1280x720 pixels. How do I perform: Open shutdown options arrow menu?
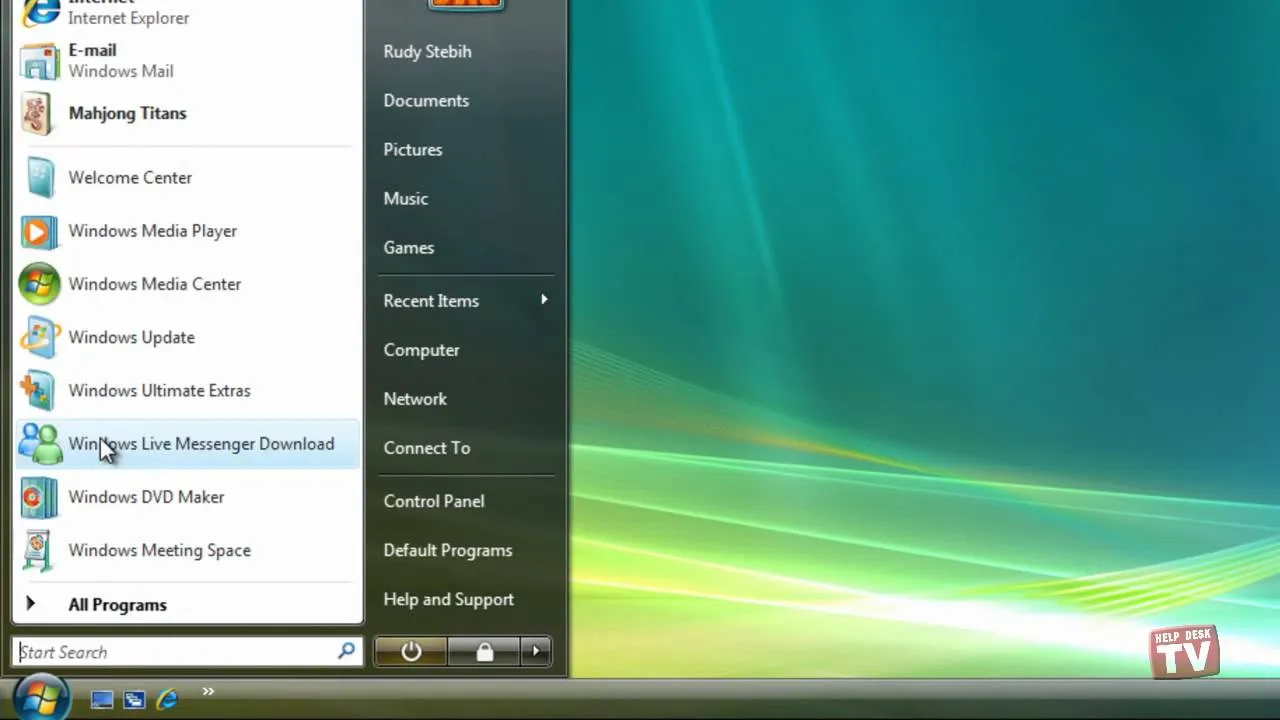tap(536, 652)
